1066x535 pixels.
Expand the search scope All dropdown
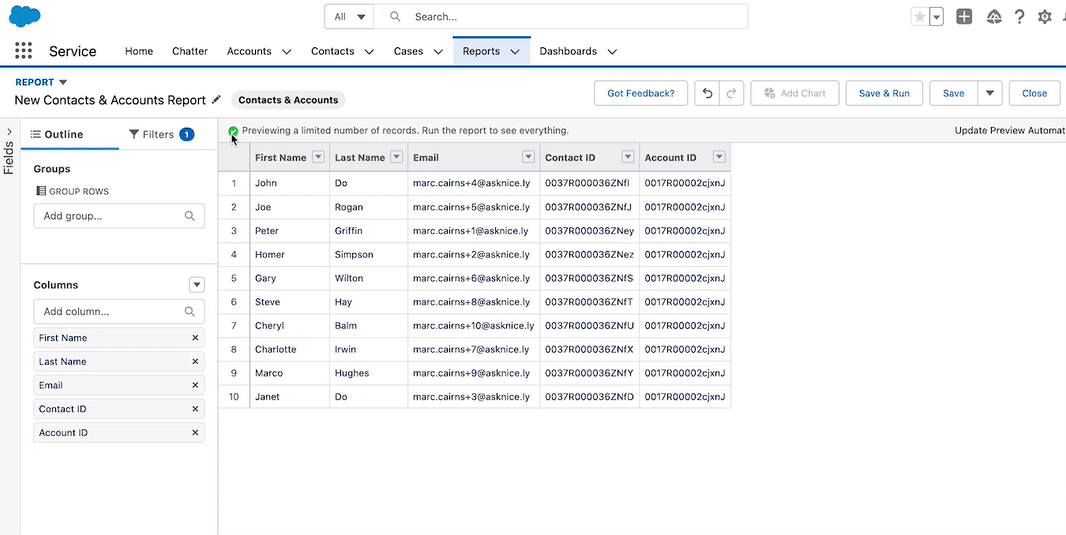[x=349, y=17]
